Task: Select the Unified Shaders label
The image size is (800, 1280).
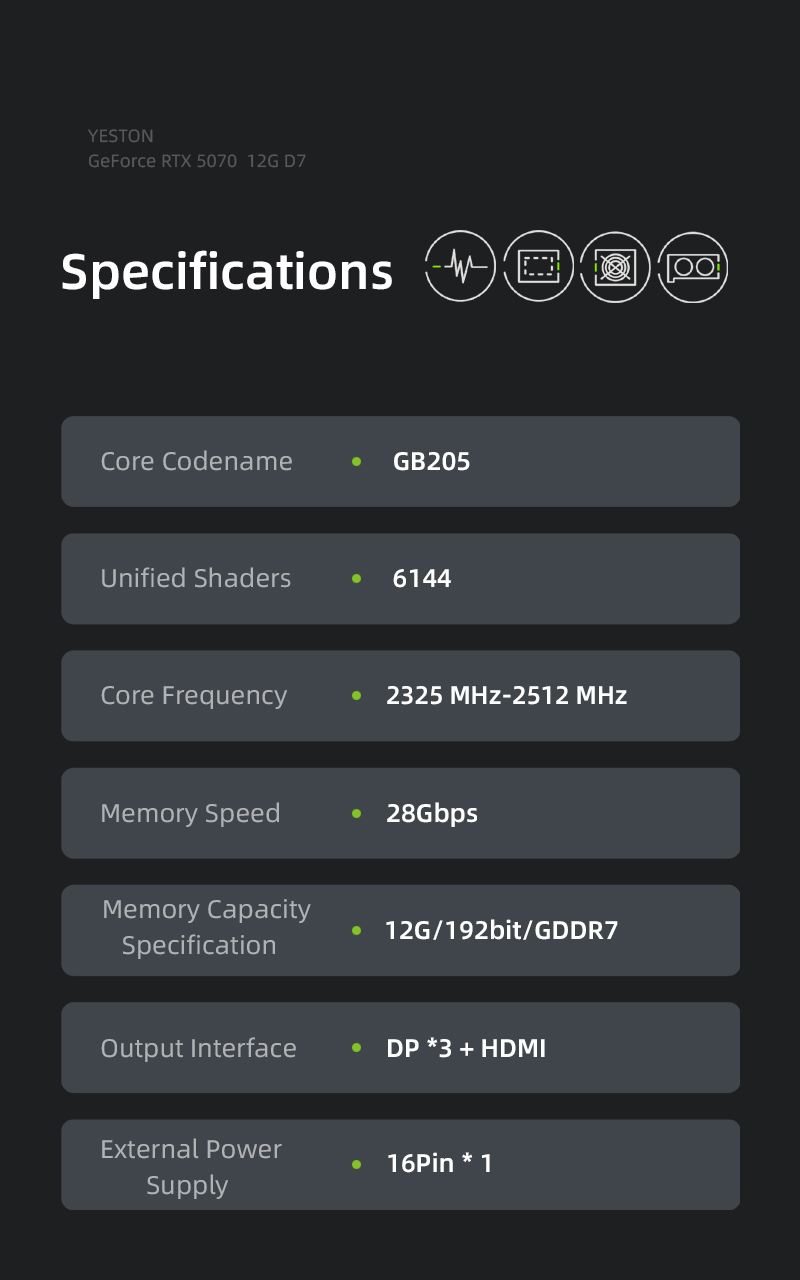Action: coord(195,579)
